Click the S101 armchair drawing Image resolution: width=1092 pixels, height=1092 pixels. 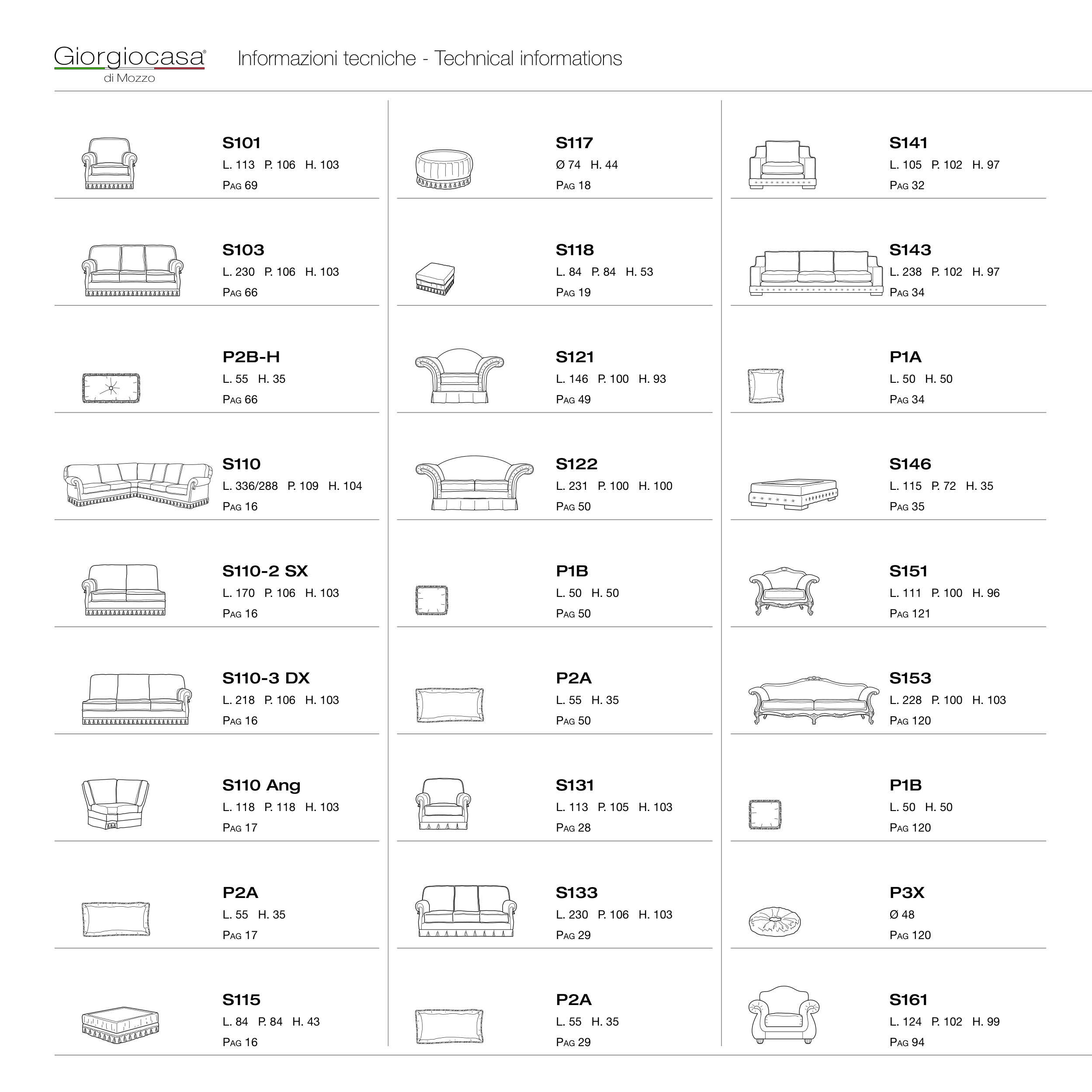tap(110, 163)
